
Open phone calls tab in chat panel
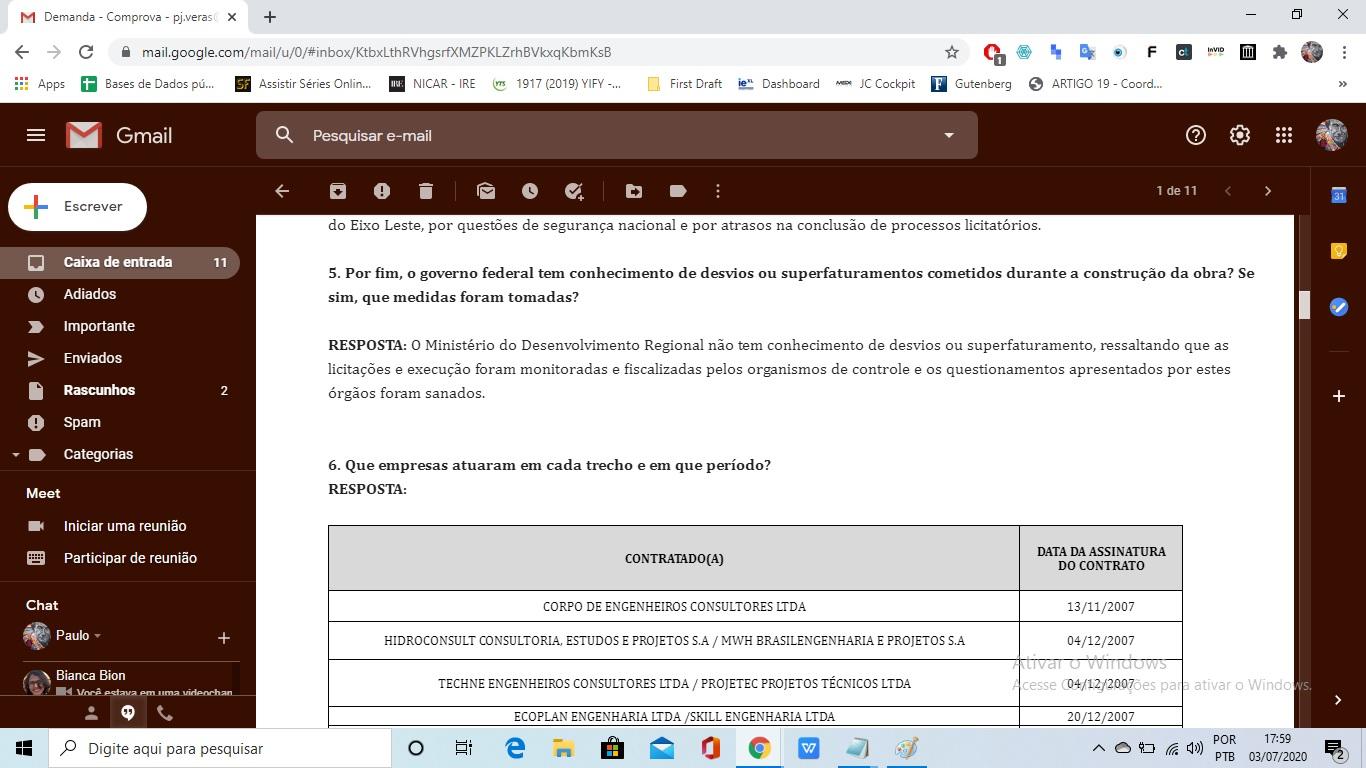pos(165,713)
